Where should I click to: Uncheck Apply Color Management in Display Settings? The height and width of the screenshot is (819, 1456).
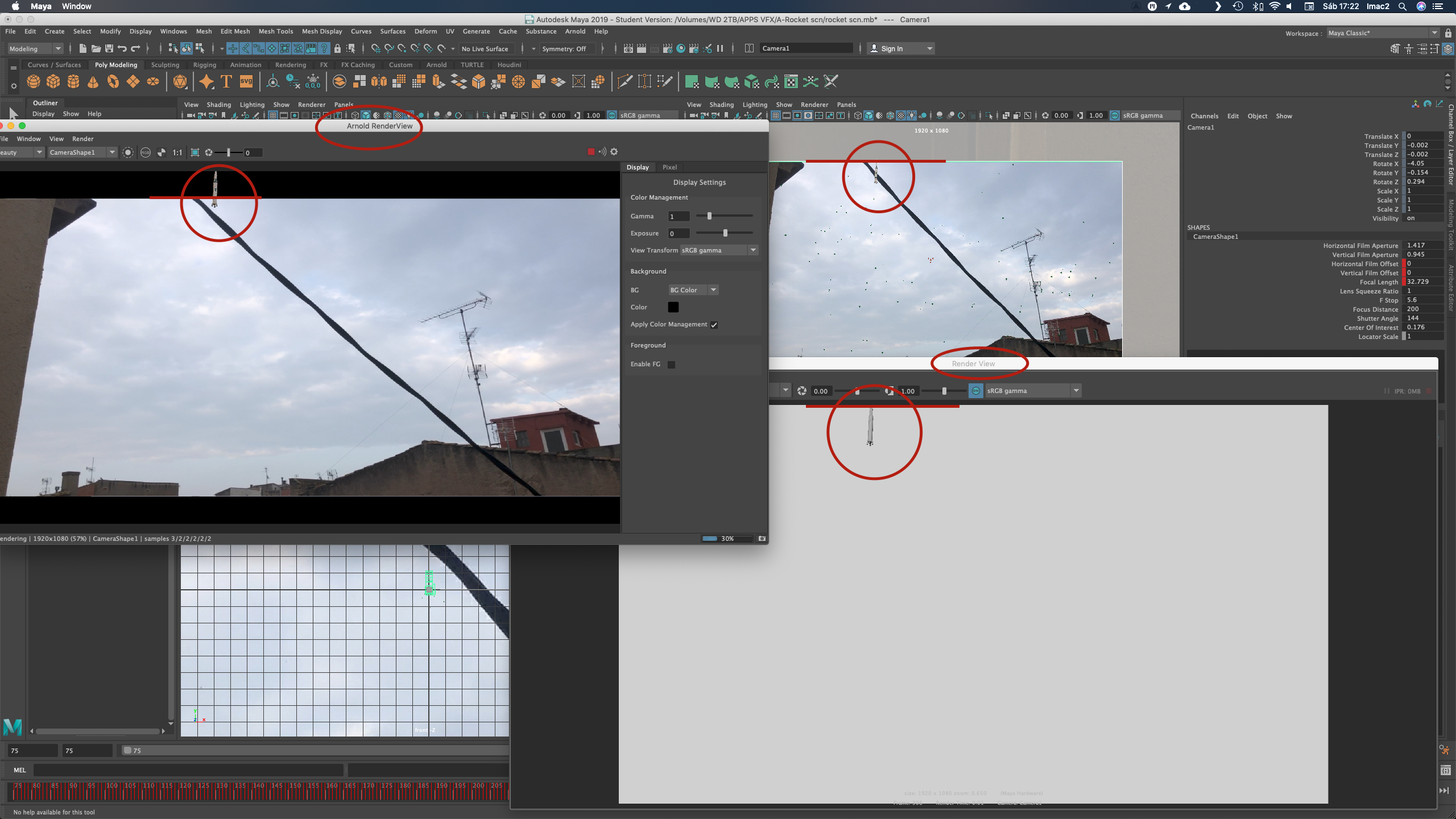tap(714, 324)
